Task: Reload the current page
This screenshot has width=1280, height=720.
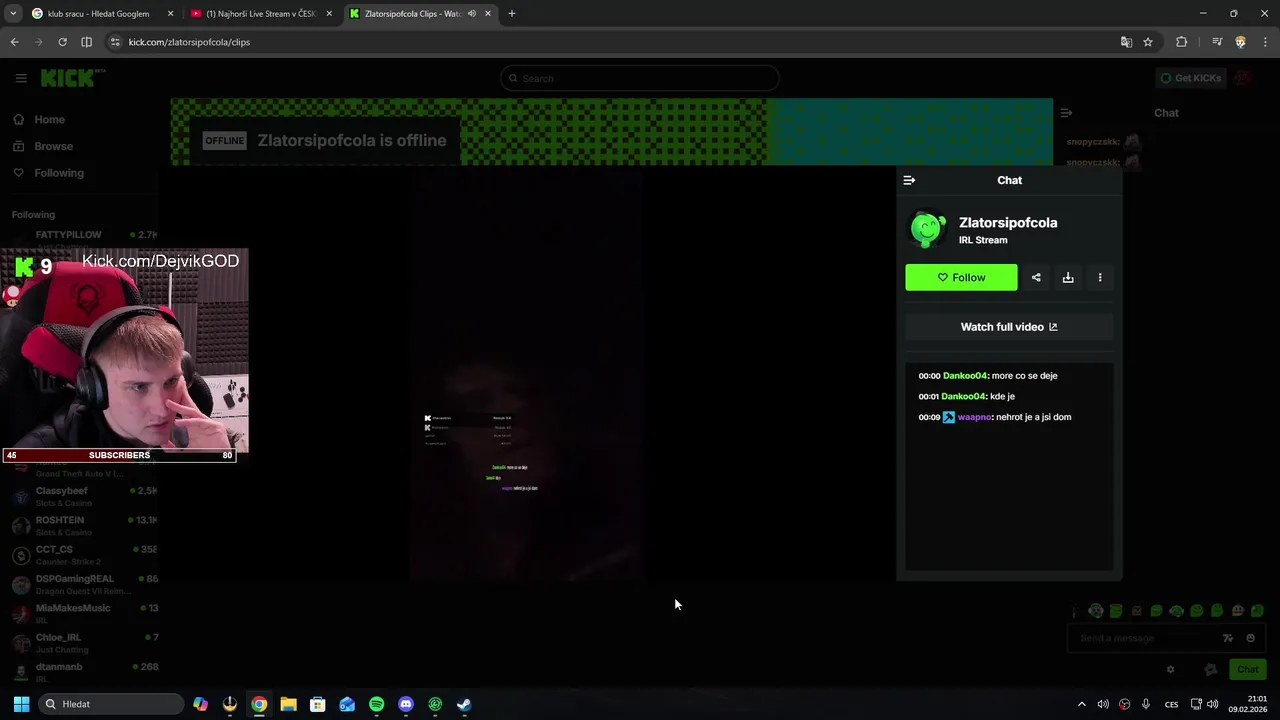Action: click(x=62, y=42)
